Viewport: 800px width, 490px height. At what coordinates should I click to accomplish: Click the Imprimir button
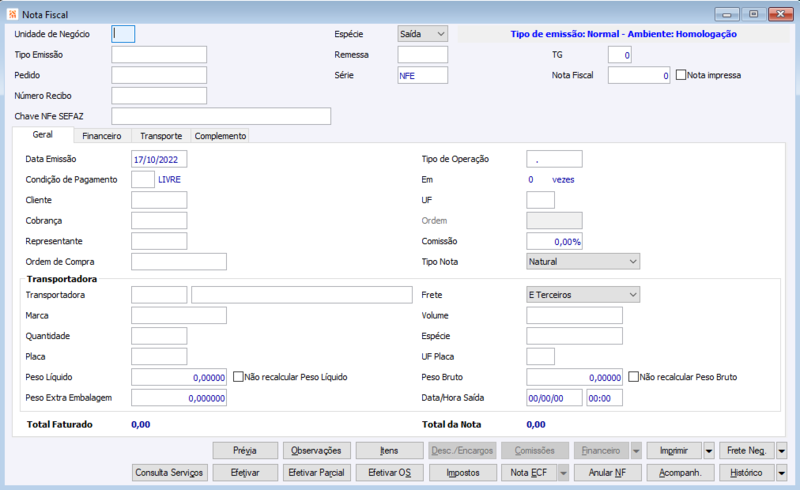click(x=674, y=451)
